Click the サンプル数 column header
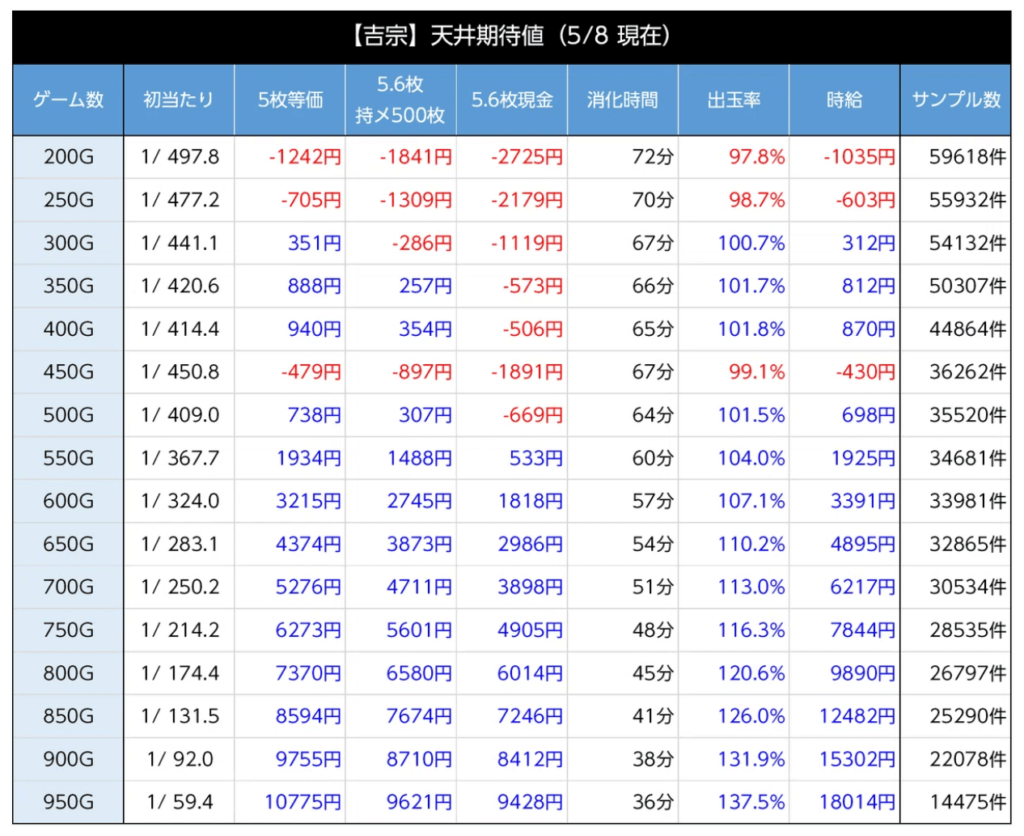 point(956,100)
